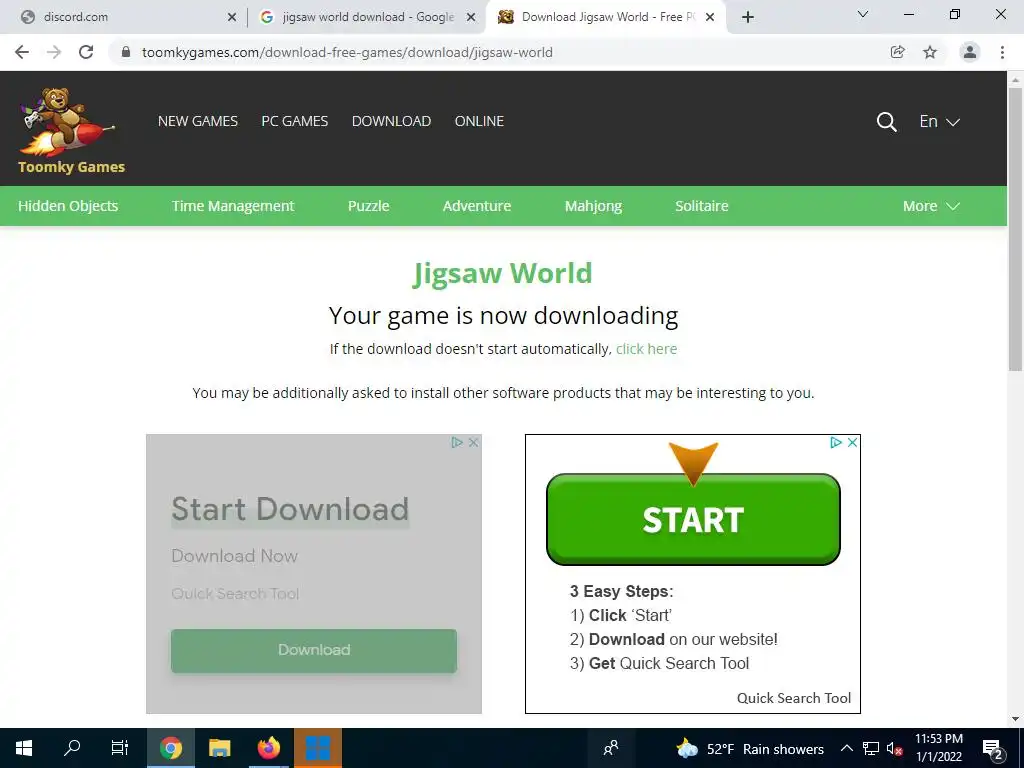Open ONLINE menu item

479,121
